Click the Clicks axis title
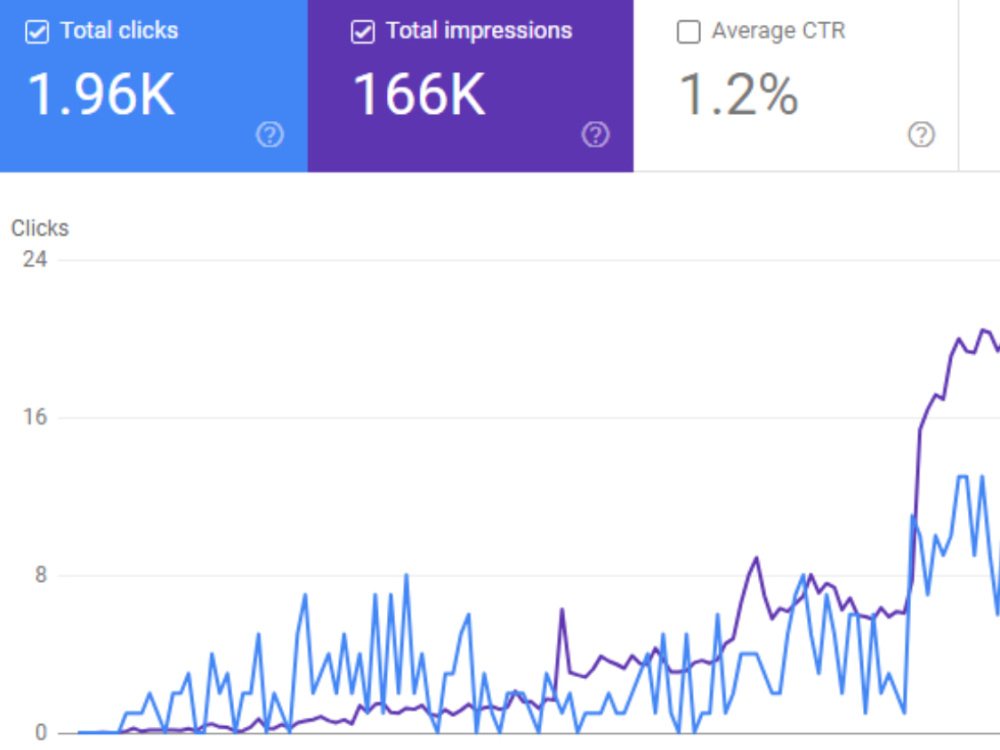This screenshot has height=750, width=1000. click(x=40, y=228)
